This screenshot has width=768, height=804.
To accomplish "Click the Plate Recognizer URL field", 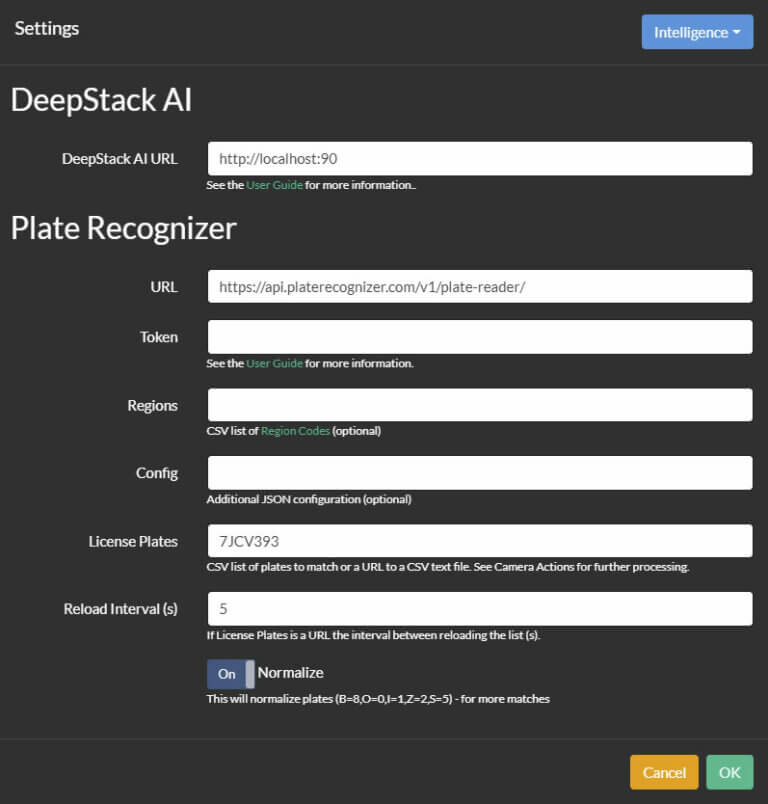I will (480, 287).
